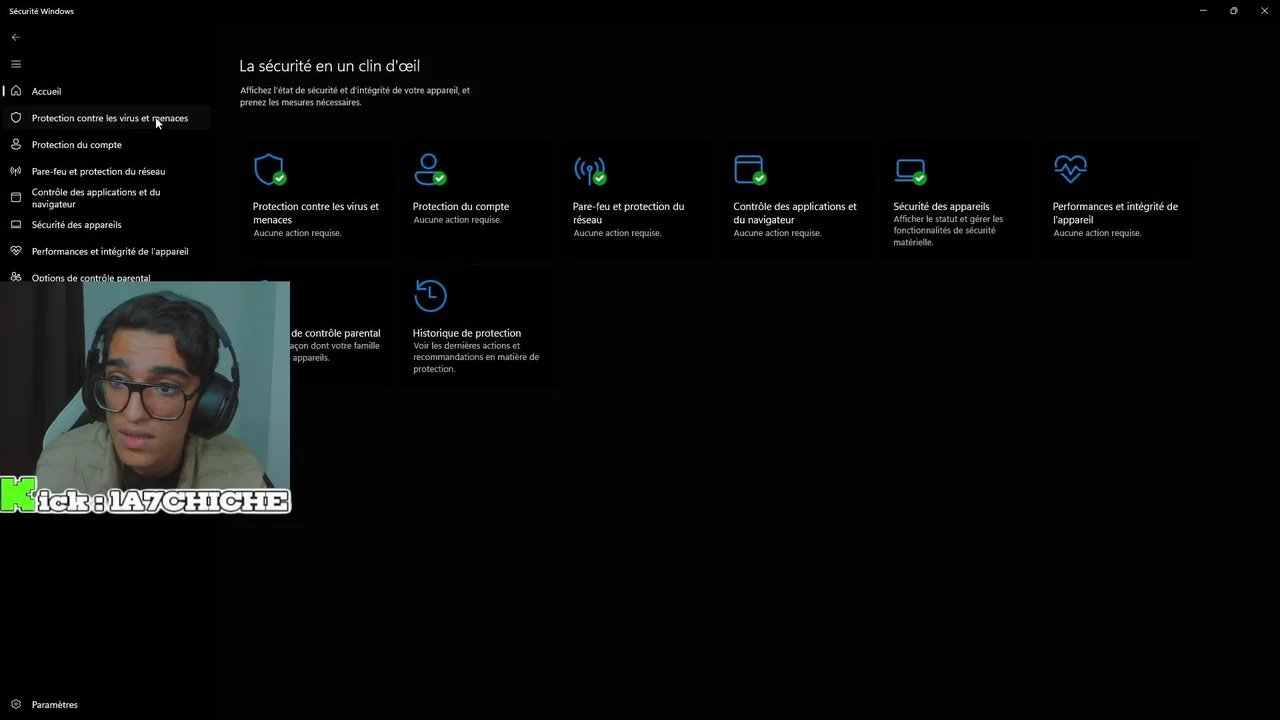Restore down the Sécurité Windows window
Viewport: 1280px width, 720px height.
coord(1233,11)
